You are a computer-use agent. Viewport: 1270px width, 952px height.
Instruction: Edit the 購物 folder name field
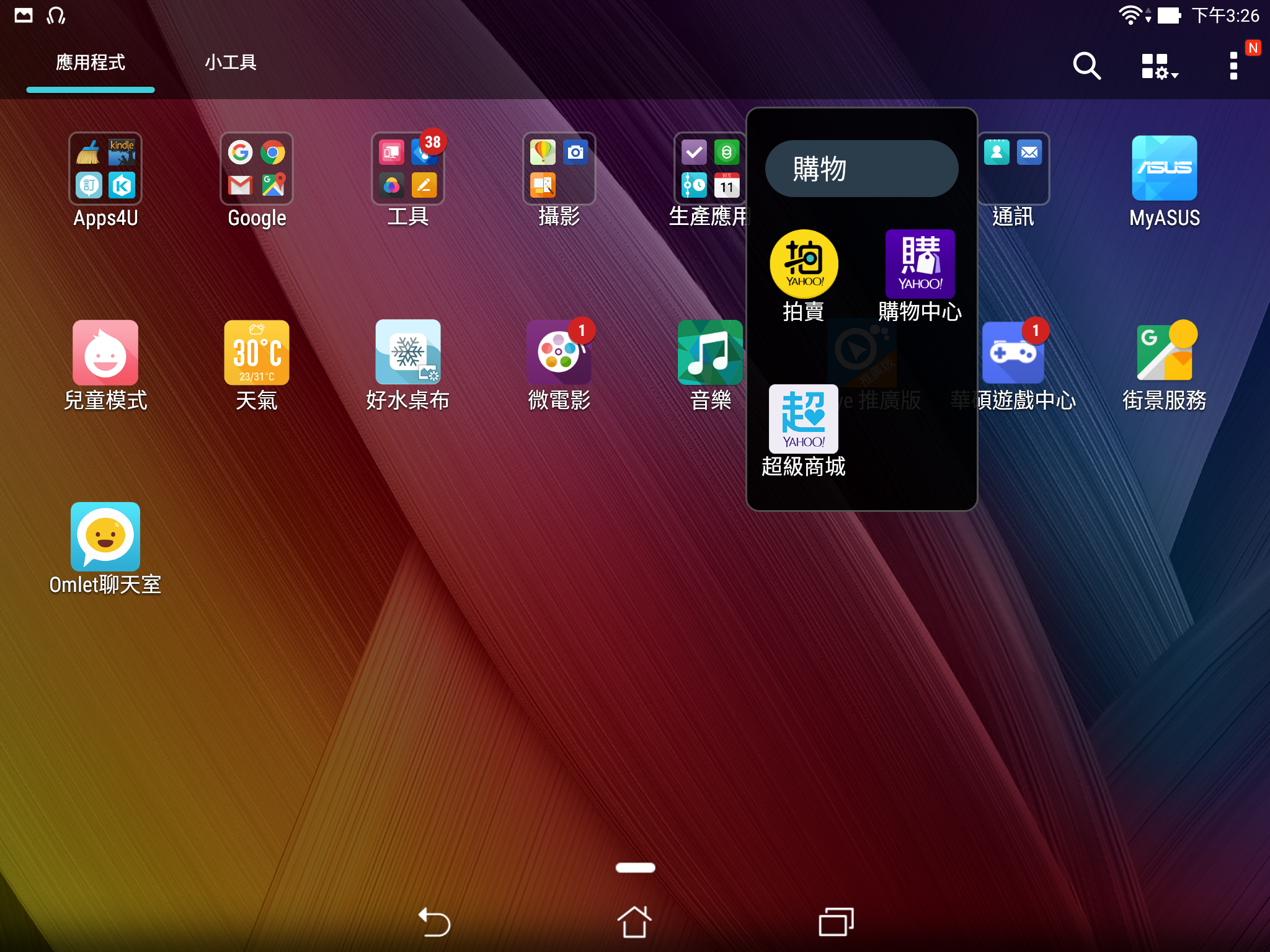(861, 169)
